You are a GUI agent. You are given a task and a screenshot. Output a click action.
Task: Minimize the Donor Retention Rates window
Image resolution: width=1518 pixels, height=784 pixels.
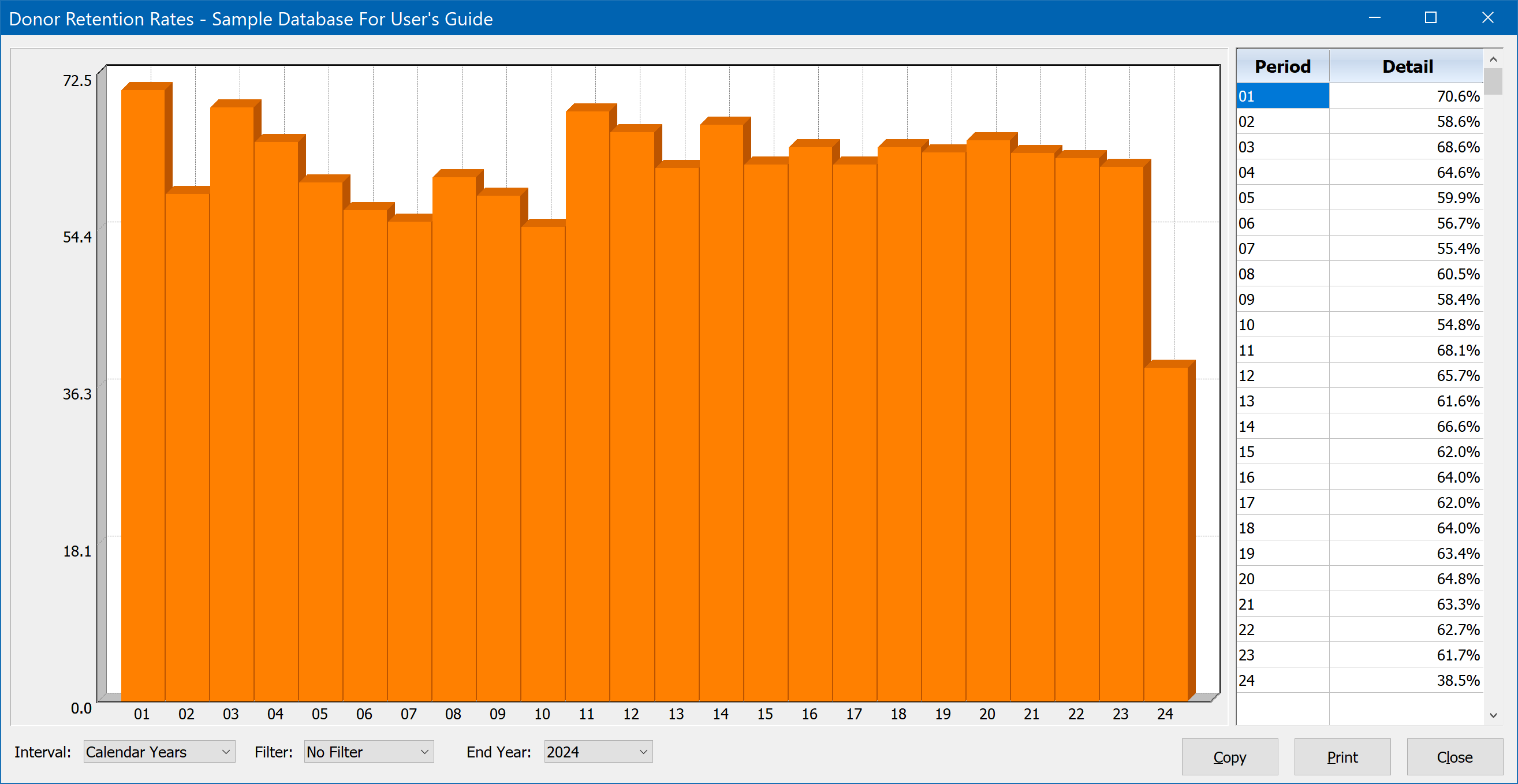(1374, 18)
